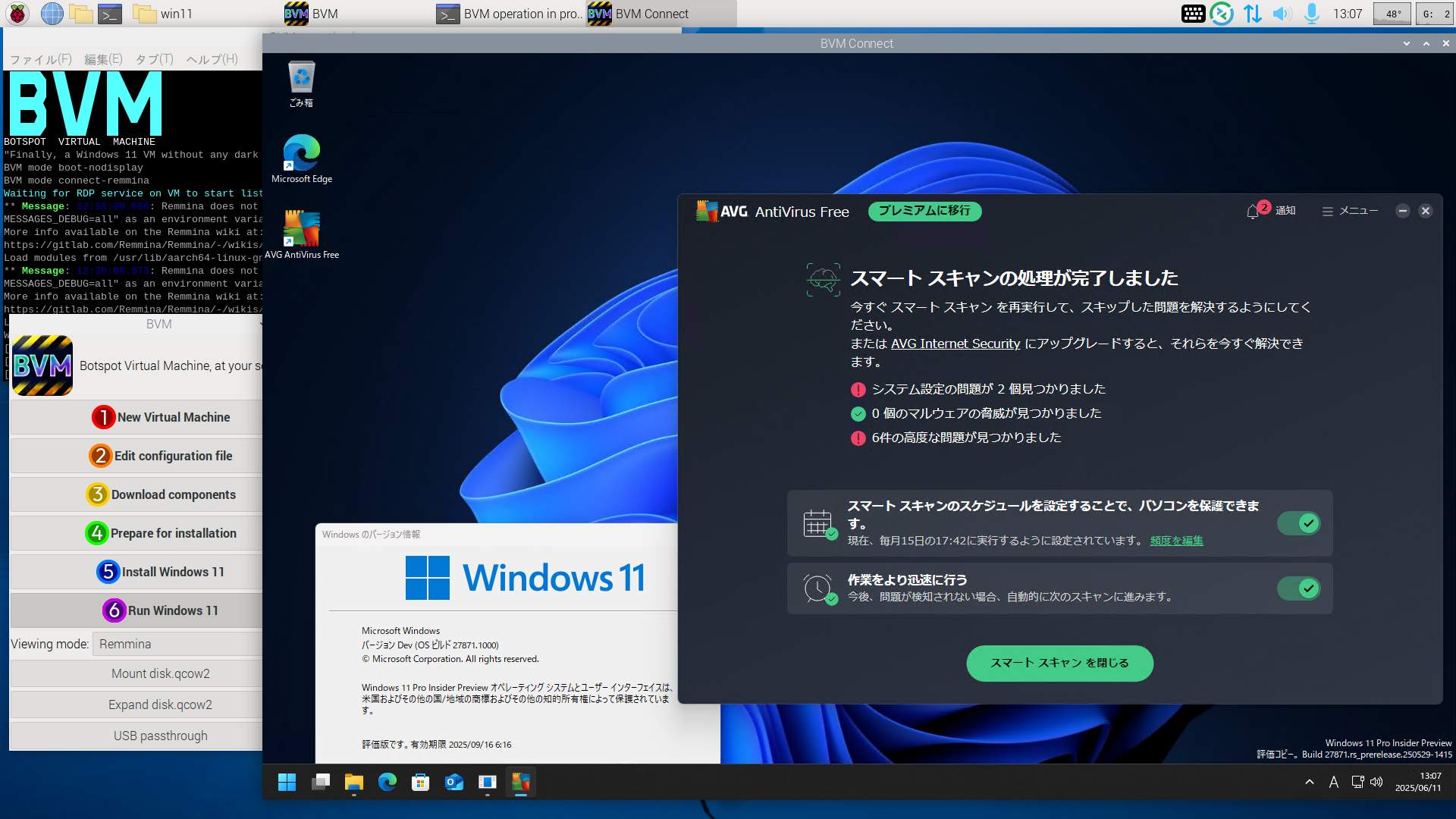Click the IME A indicator in Windows tray
Screen dimensions: 1456x819
tap(1333, 782)
